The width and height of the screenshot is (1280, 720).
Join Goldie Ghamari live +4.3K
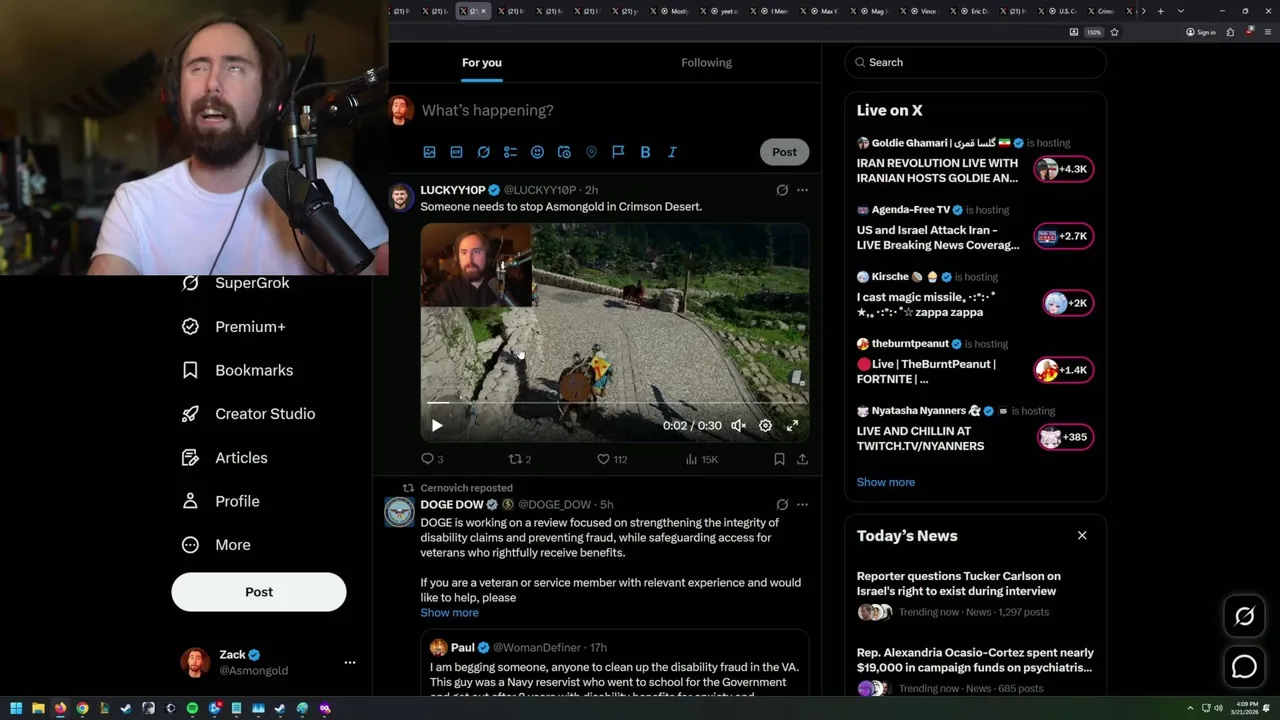[x=1064, y=169]
